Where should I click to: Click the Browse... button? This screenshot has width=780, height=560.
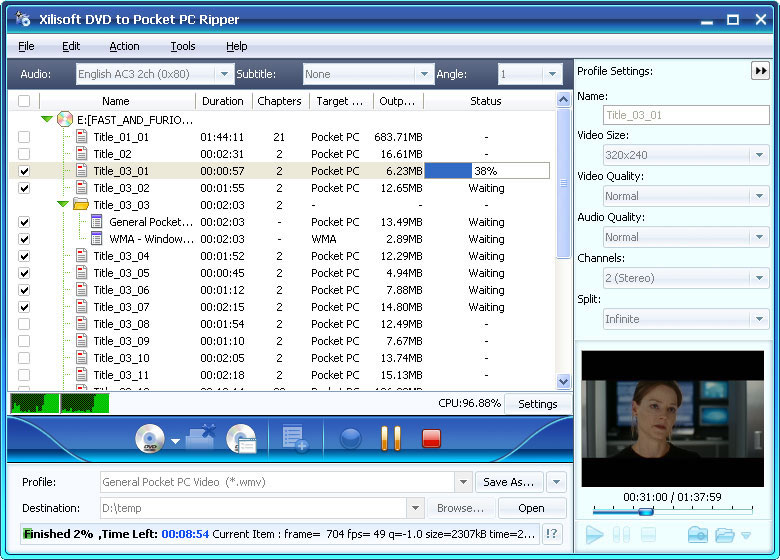pyautogui.click(x=460, y=508)
